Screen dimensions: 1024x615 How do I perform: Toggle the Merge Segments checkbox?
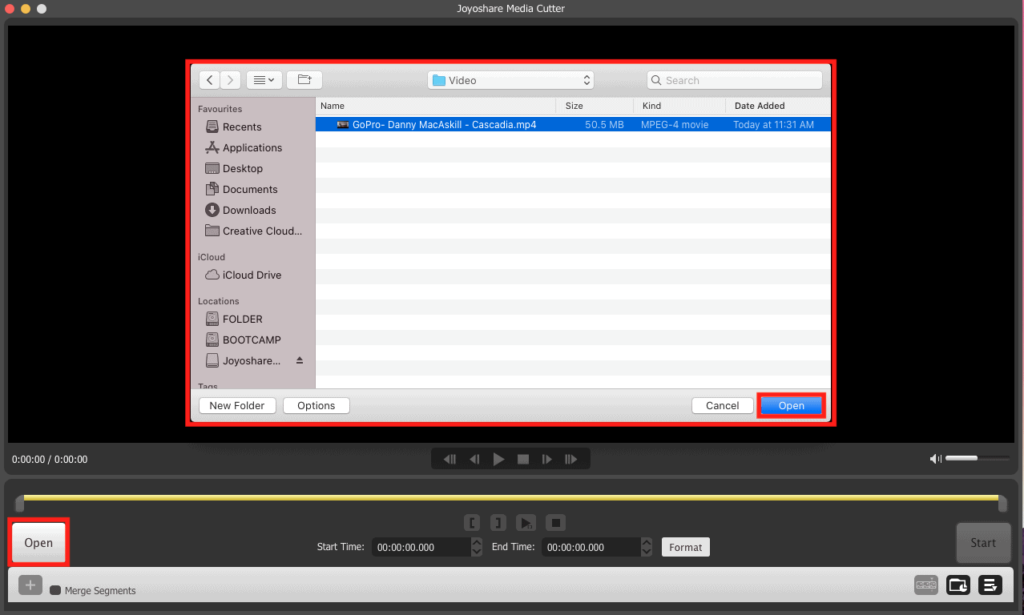point(55,590)
